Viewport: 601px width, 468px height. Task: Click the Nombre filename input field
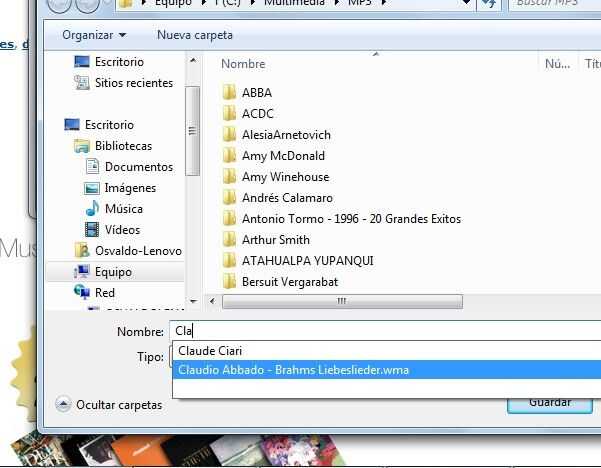(x=385, y=330)
